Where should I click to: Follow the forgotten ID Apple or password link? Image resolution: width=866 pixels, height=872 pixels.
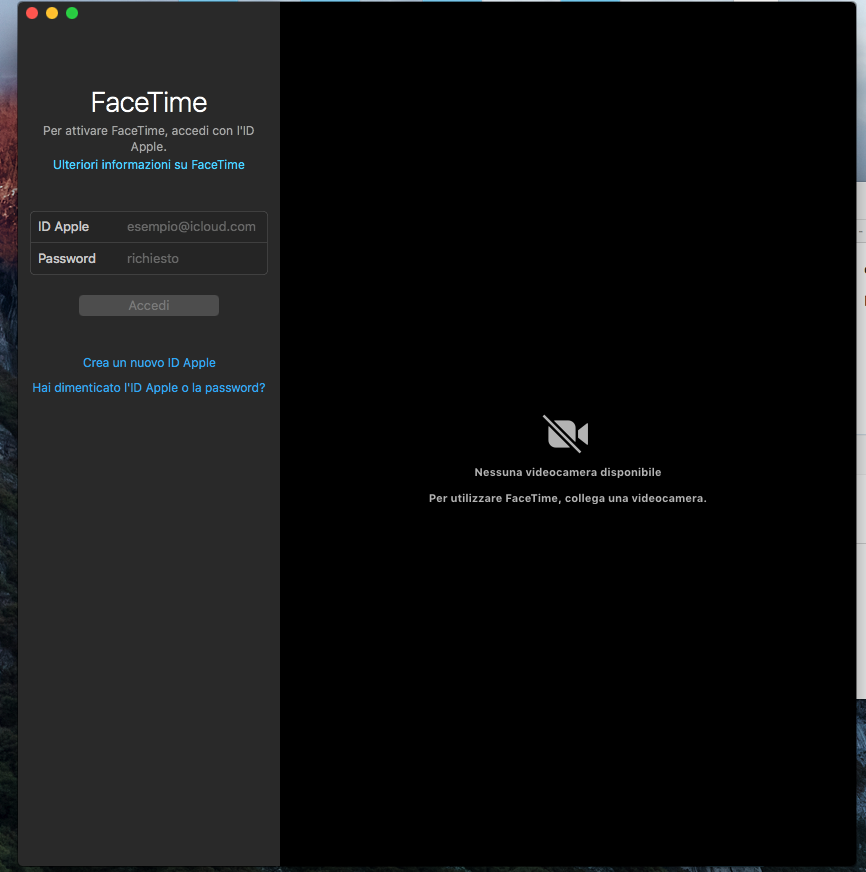point(149,388)
